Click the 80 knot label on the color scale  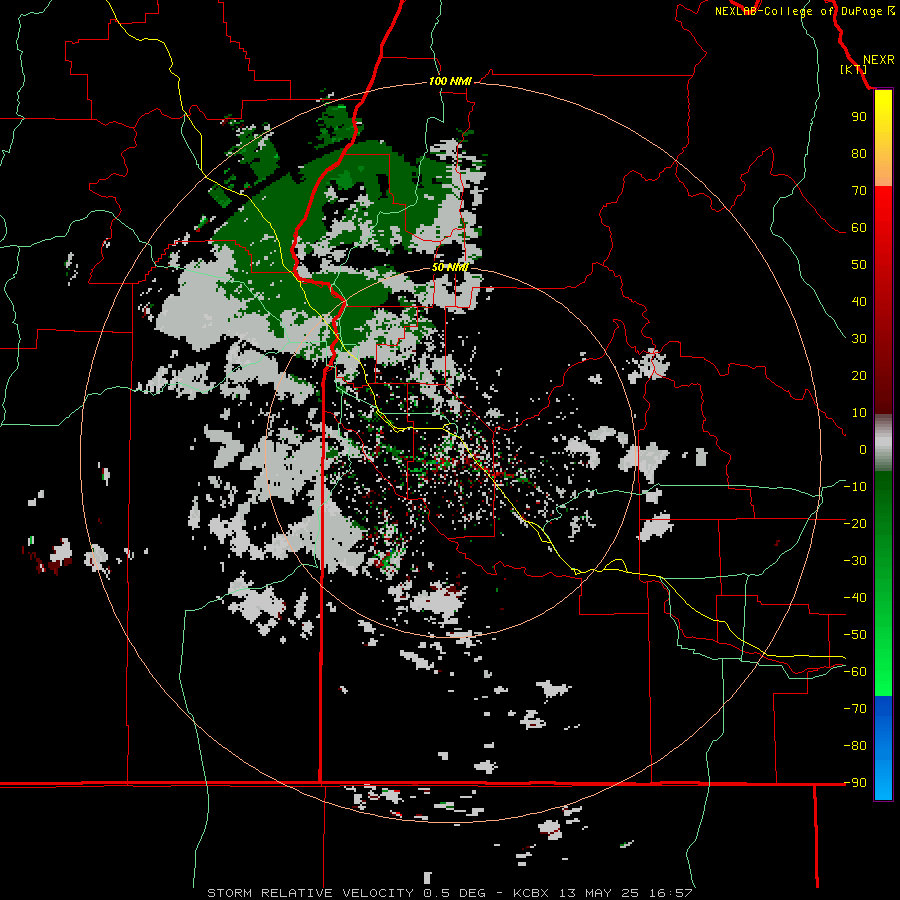click(x=859, y=153)
